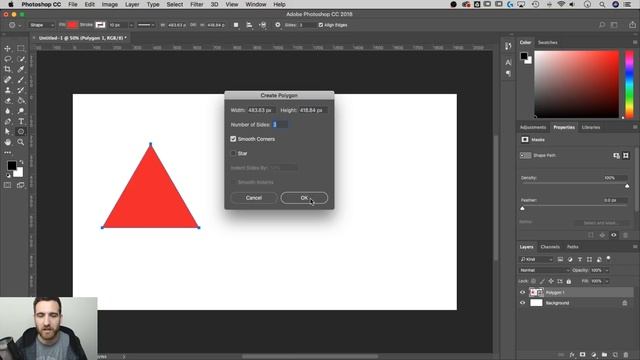640x360 pixels.
Task: Select the Lasso tool
Action: (7, 59)
